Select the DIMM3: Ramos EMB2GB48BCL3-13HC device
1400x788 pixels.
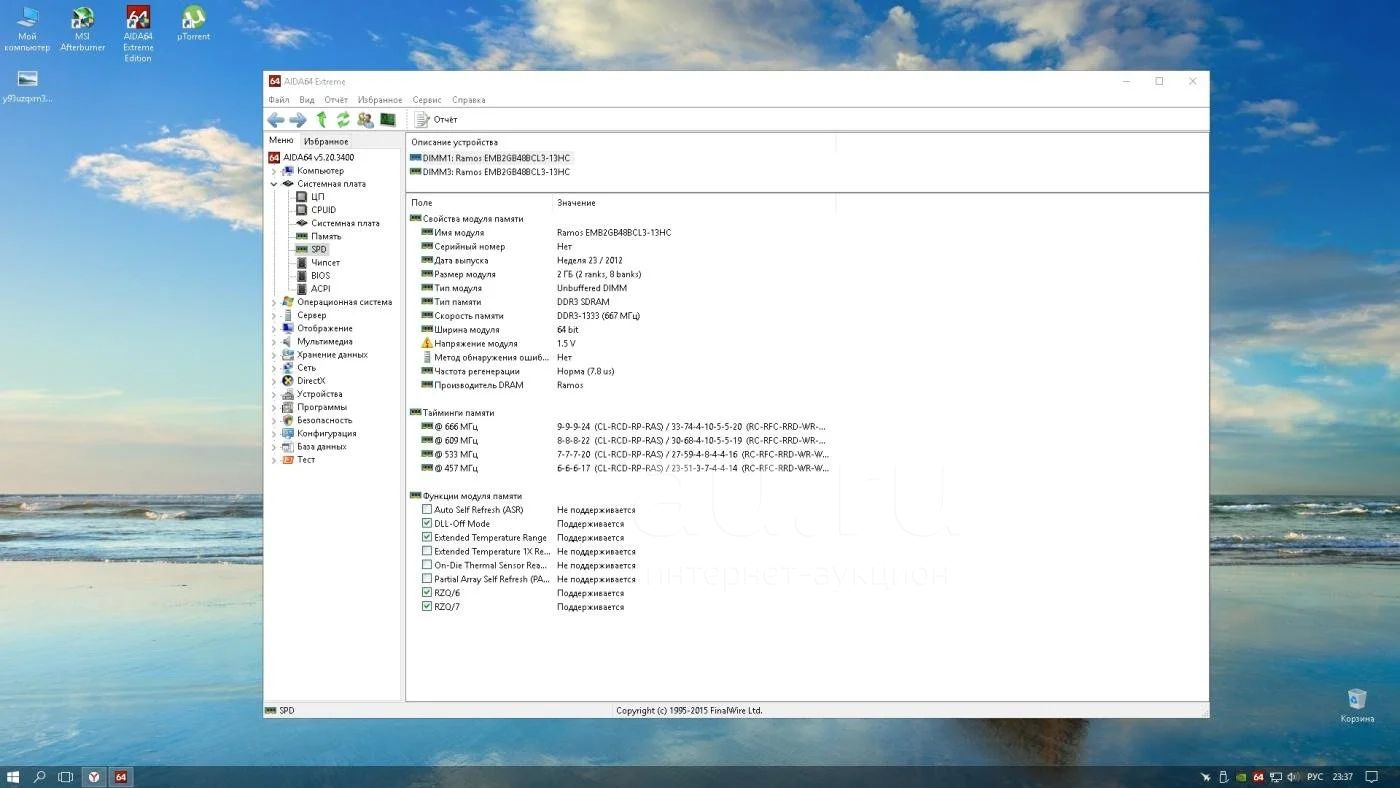pos(490,172)
